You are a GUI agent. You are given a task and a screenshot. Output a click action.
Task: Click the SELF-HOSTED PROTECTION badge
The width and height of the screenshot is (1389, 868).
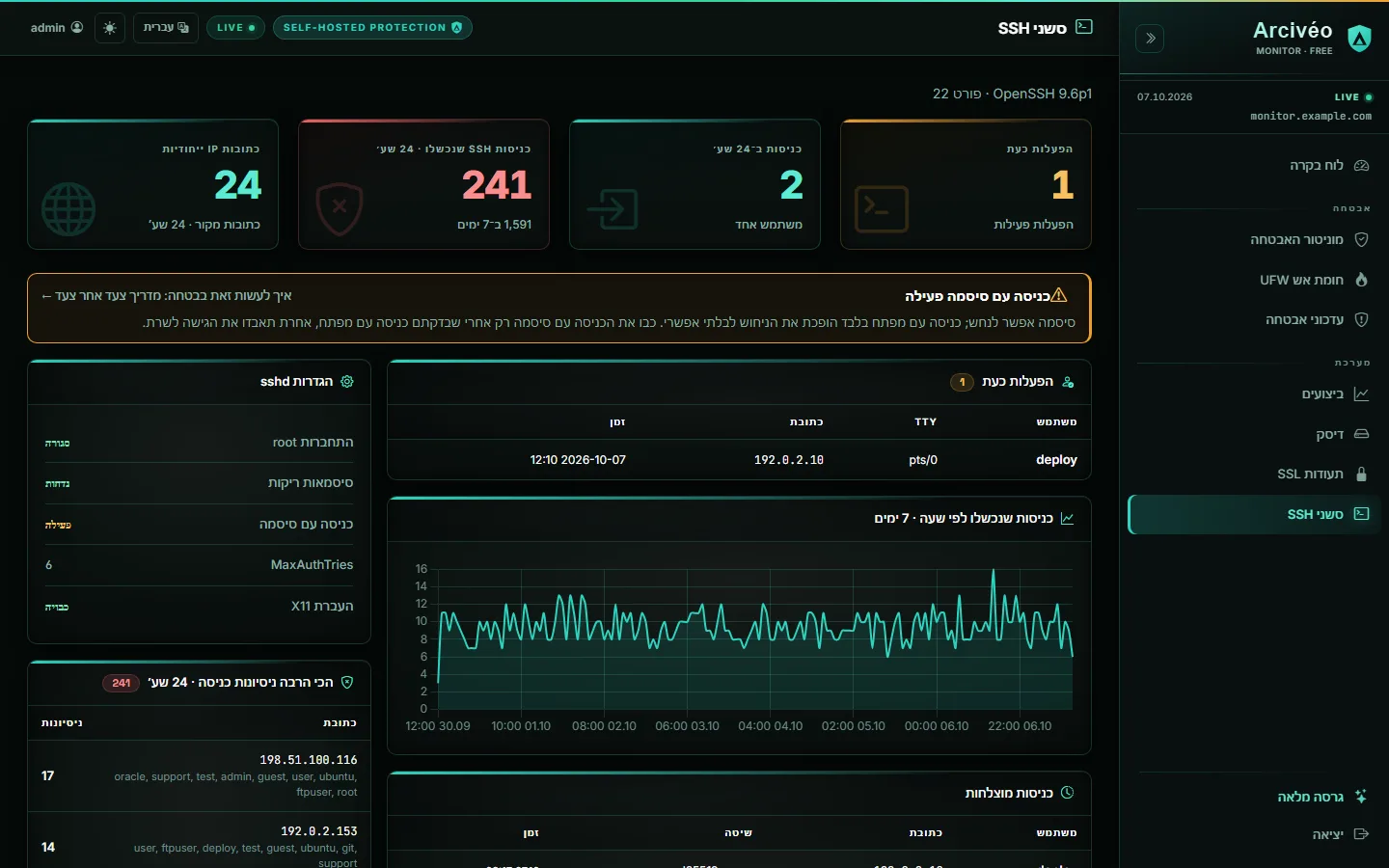(372, 28)
